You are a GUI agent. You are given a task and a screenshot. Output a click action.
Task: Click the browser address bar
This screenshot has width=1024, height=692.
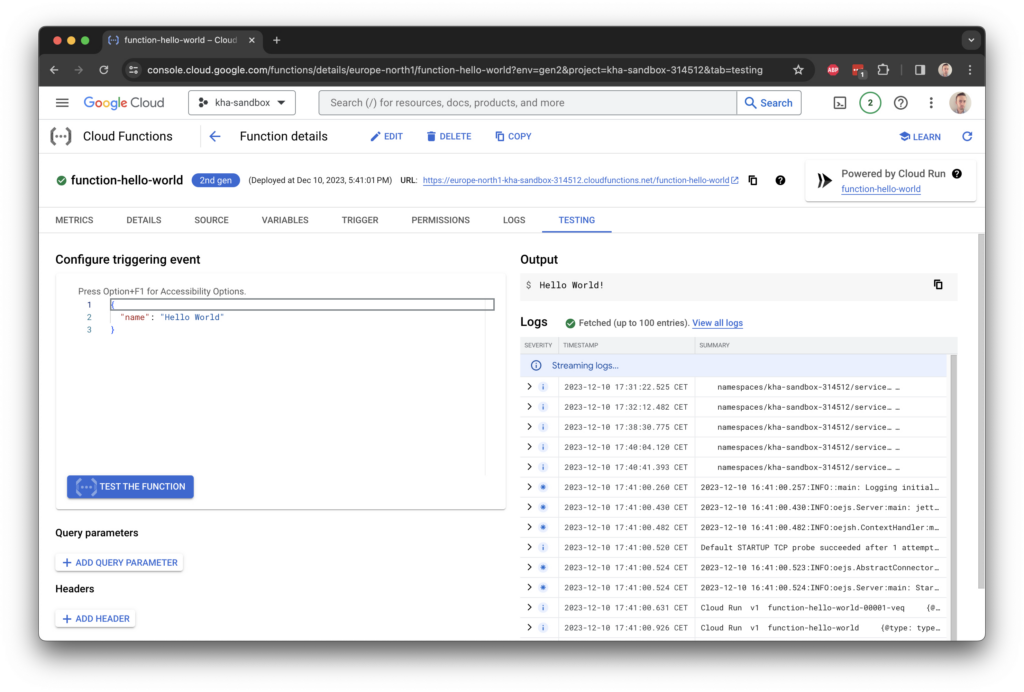455,70
